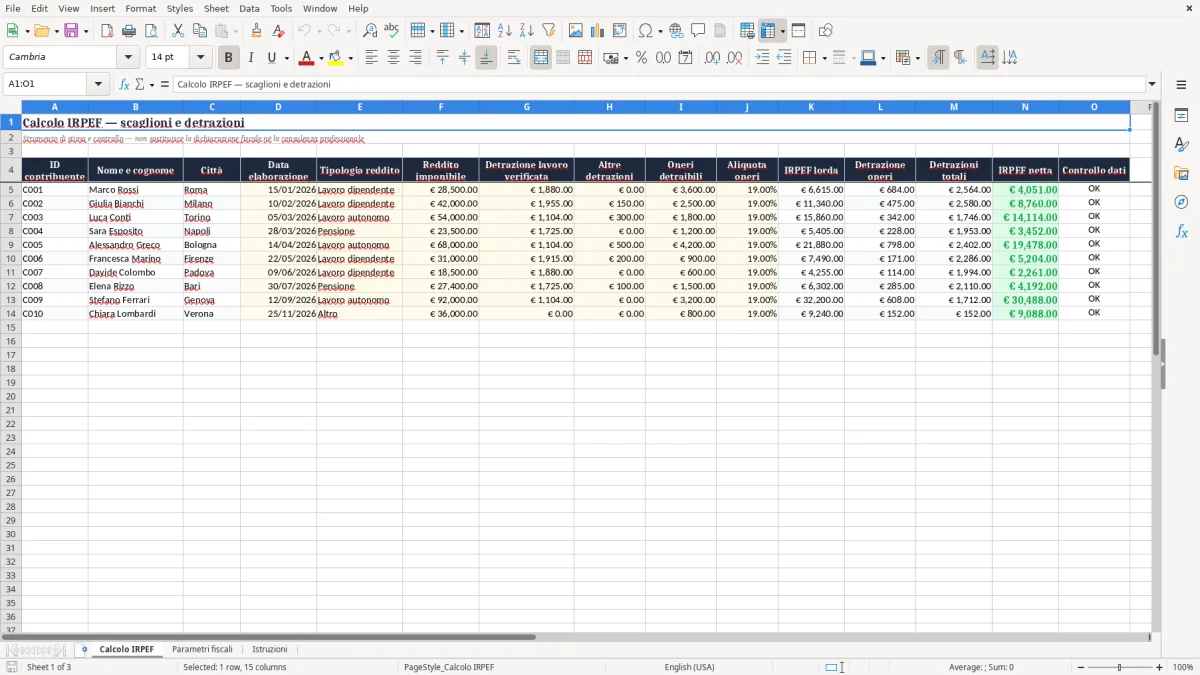The image size is (1200, 675).
Task: Toggle Italic formatting
Action: tap(251, 58)
